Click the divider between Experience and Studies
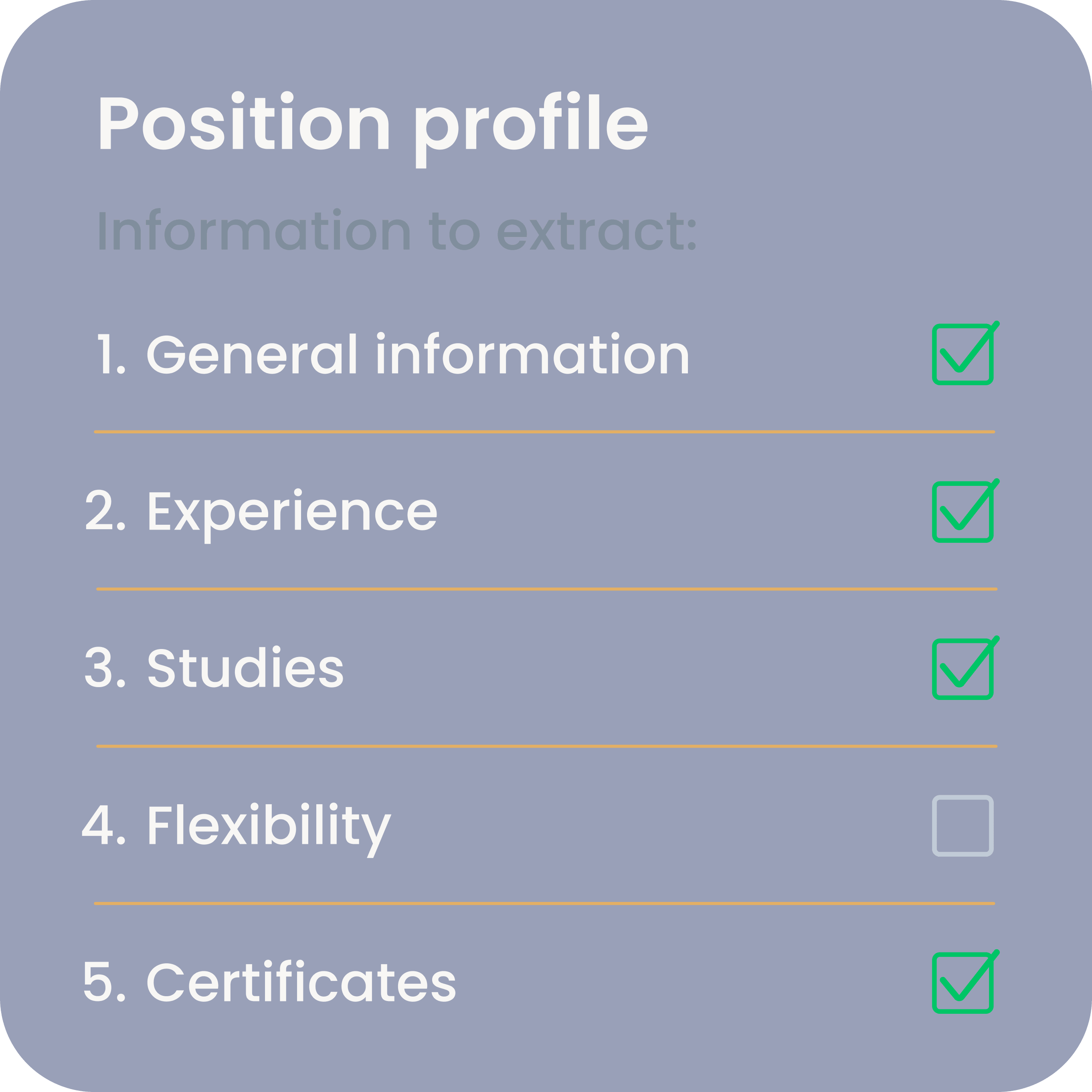This screenshot has width=1092, height=1092. coord(546,589)
